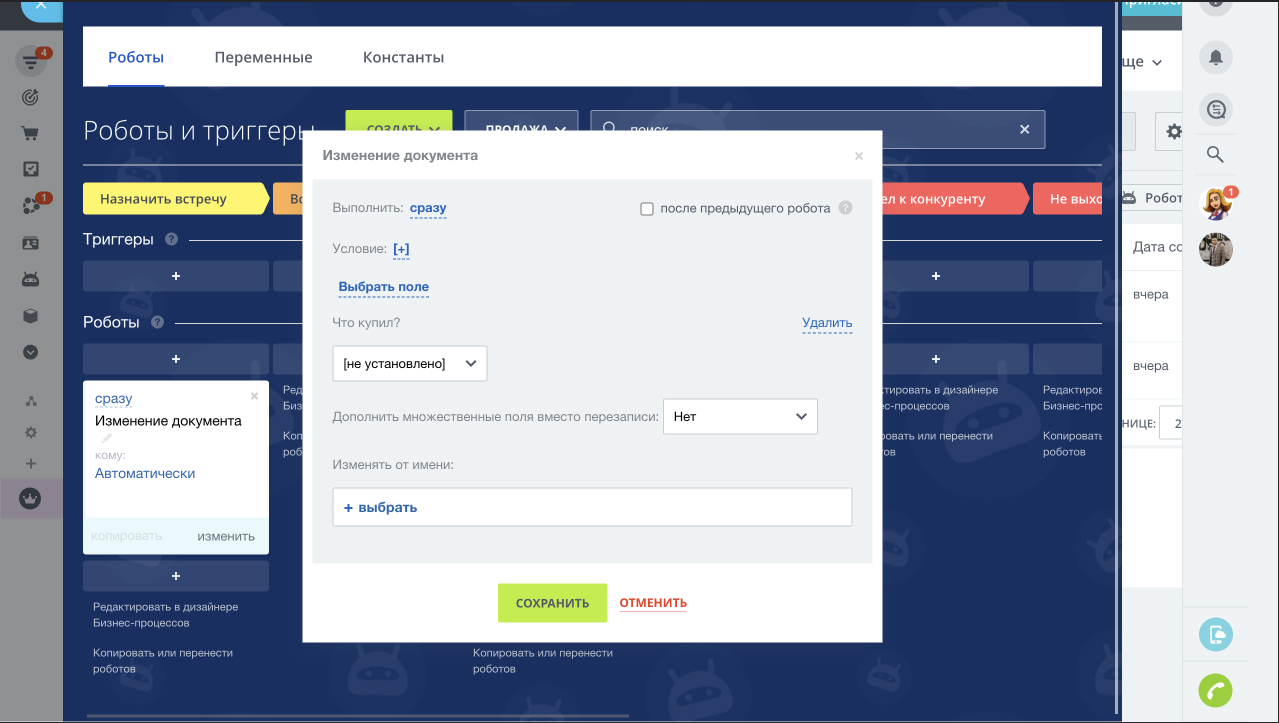Viewport: 1279px width, 723px height.
Task: Click the blue round icon above phone button
Action: click(x=1216, y=634)
